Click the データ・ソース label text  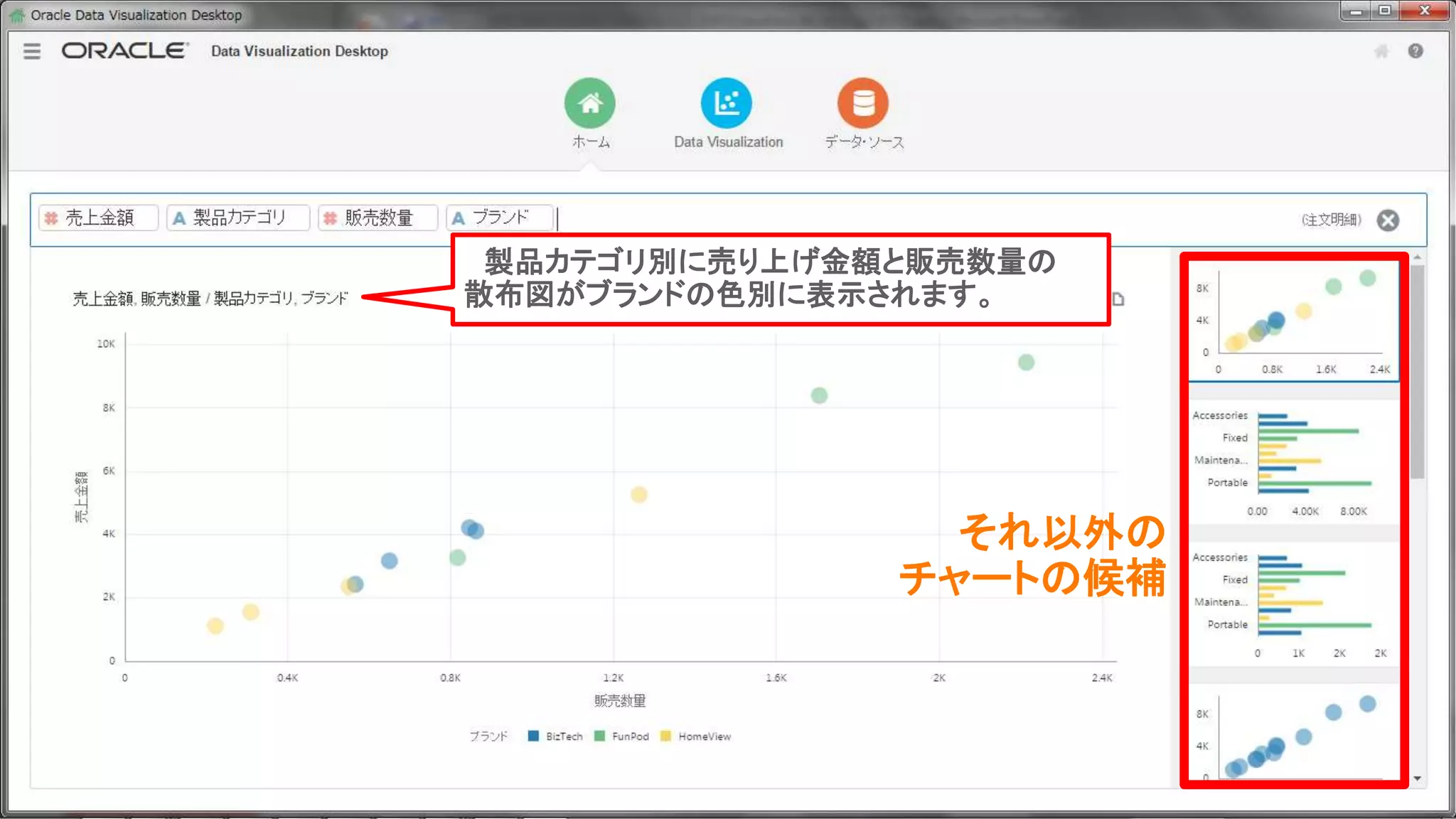[x=864, y=141]
